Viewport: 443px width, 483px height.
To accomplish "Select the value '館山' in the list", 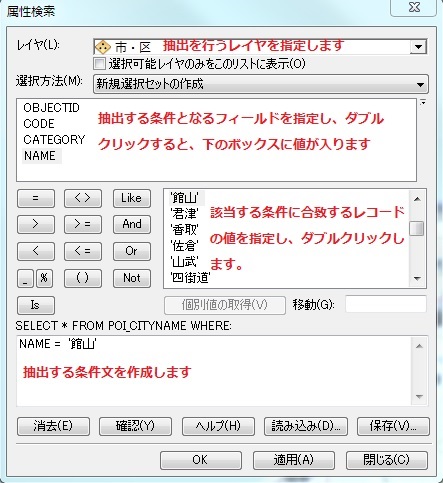I will [184, 198].
